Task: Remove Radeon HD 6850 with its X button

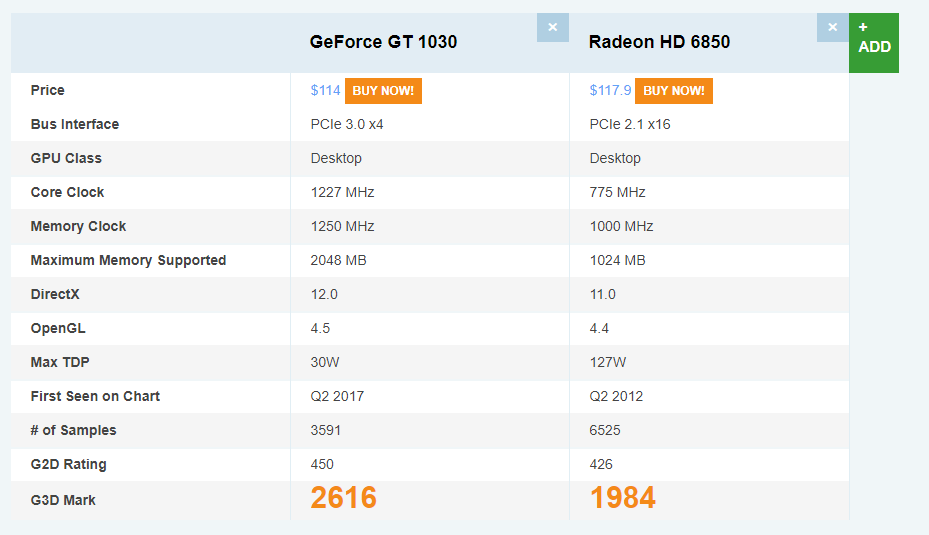Action: (832, 27)
